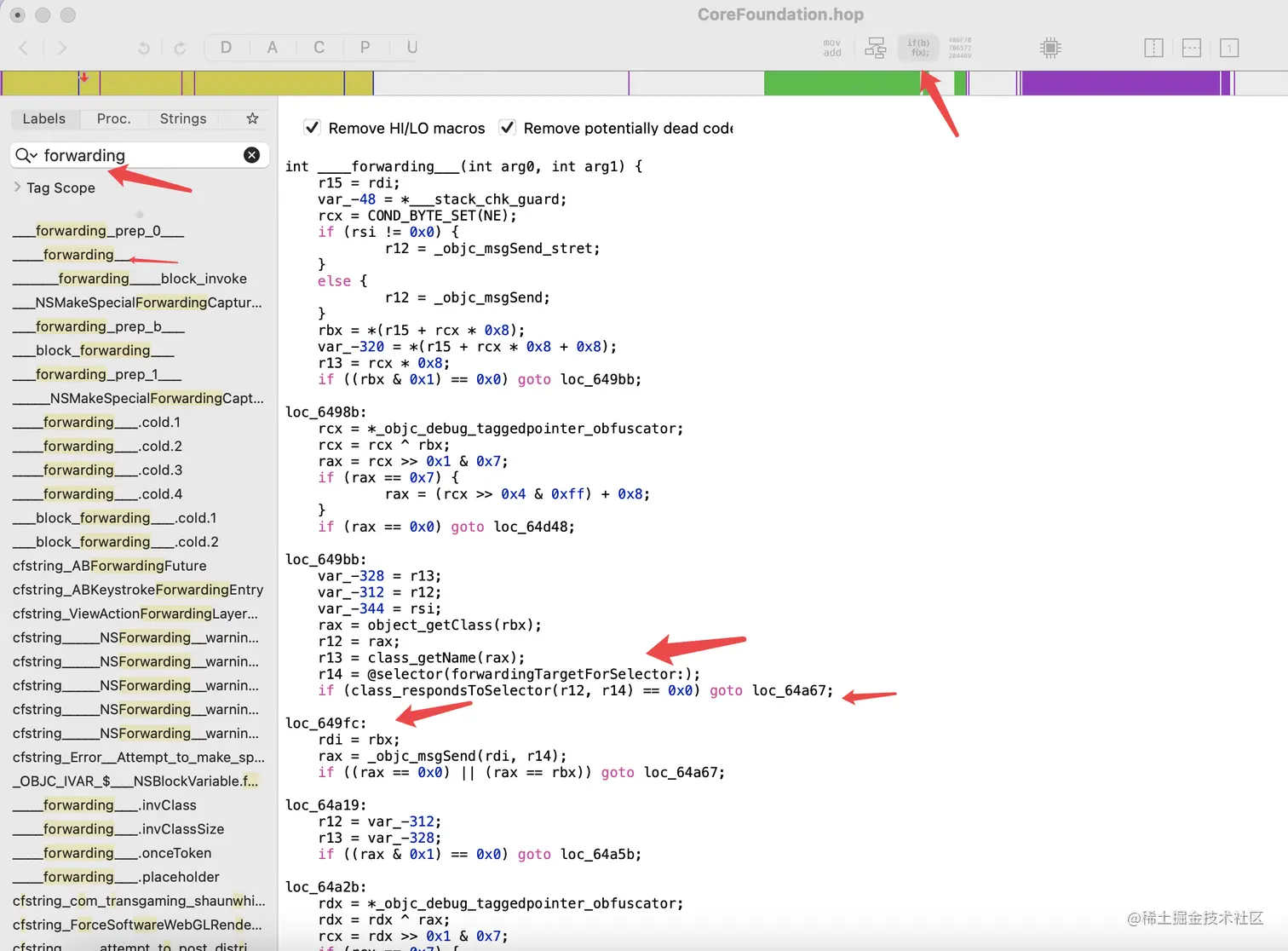
Task: Select cfstring_Error__Attempt_to_make_sp... label
Action: pyautogui.click(x=139, y=757)
